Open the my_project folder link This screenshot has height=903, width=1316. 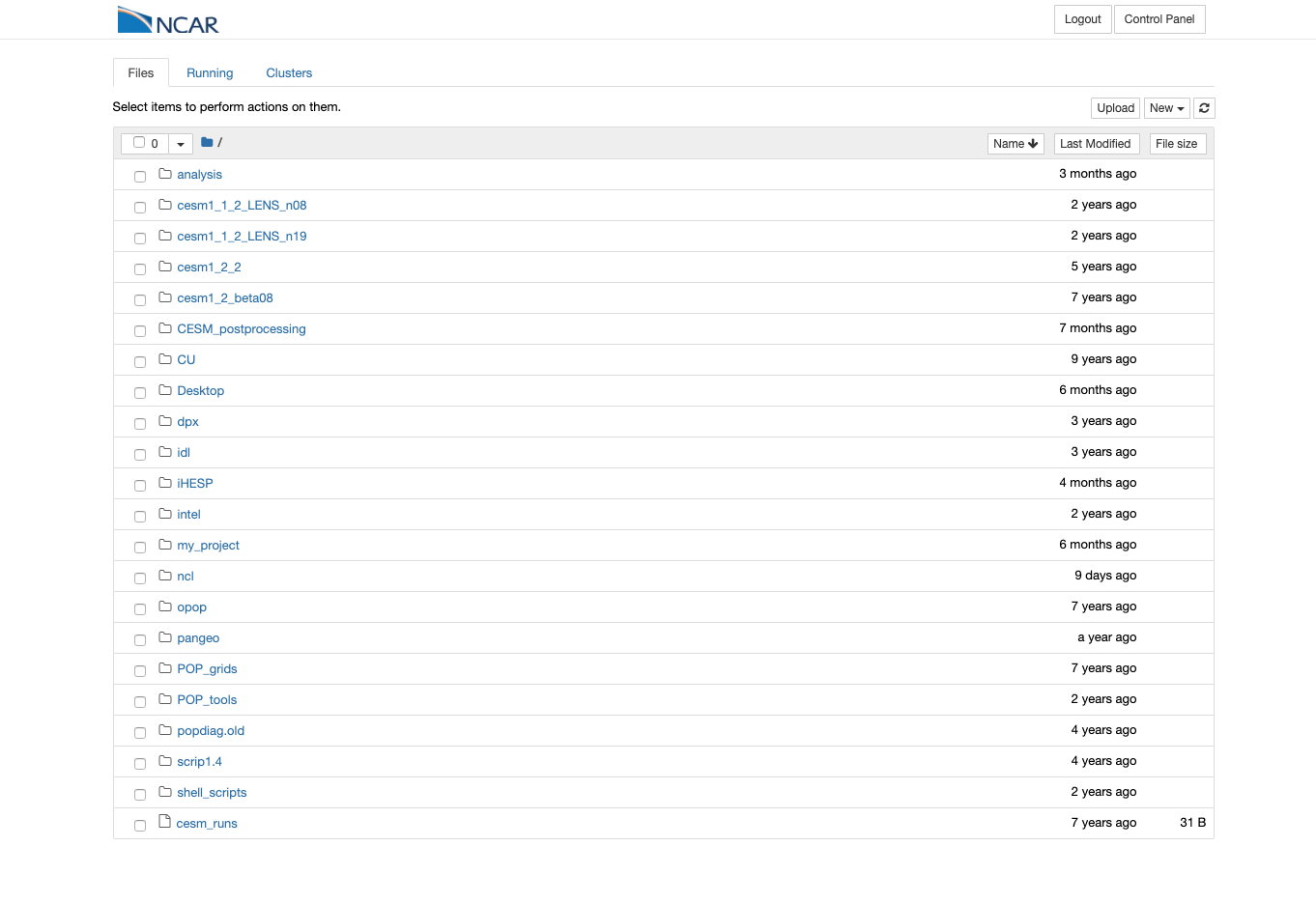point(208,546)
